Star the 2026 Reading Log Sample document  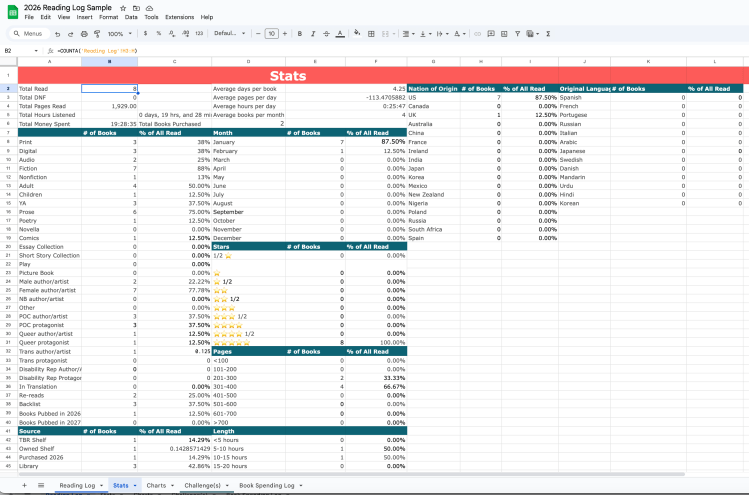(121, 7)
